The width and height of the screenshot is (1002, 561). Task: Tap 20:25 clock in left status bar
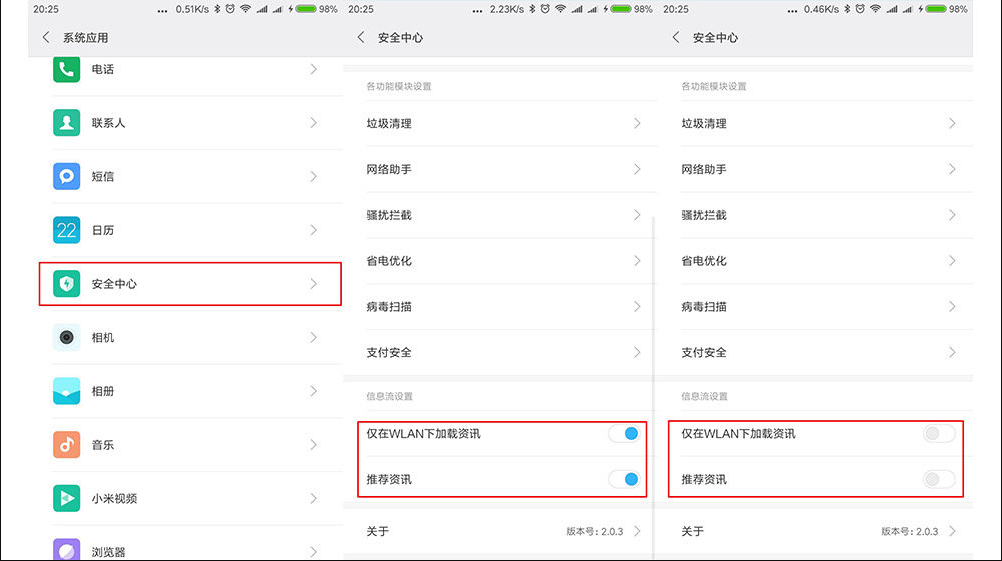pyautogui.click(x=46, y=9)
